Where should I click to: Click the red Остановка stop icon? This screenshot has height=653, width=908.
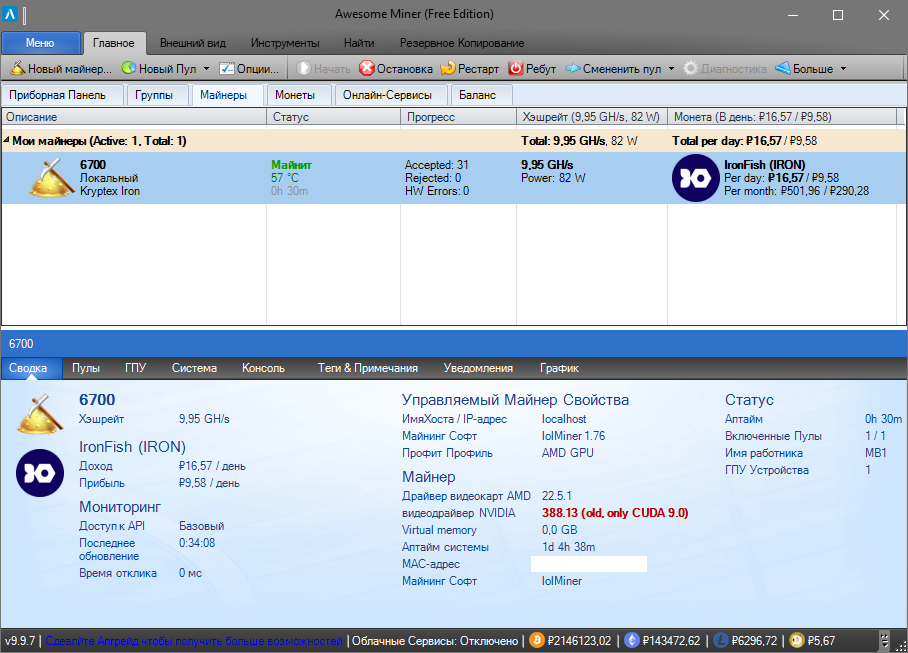pyautogui.click(x=367, y=68)
